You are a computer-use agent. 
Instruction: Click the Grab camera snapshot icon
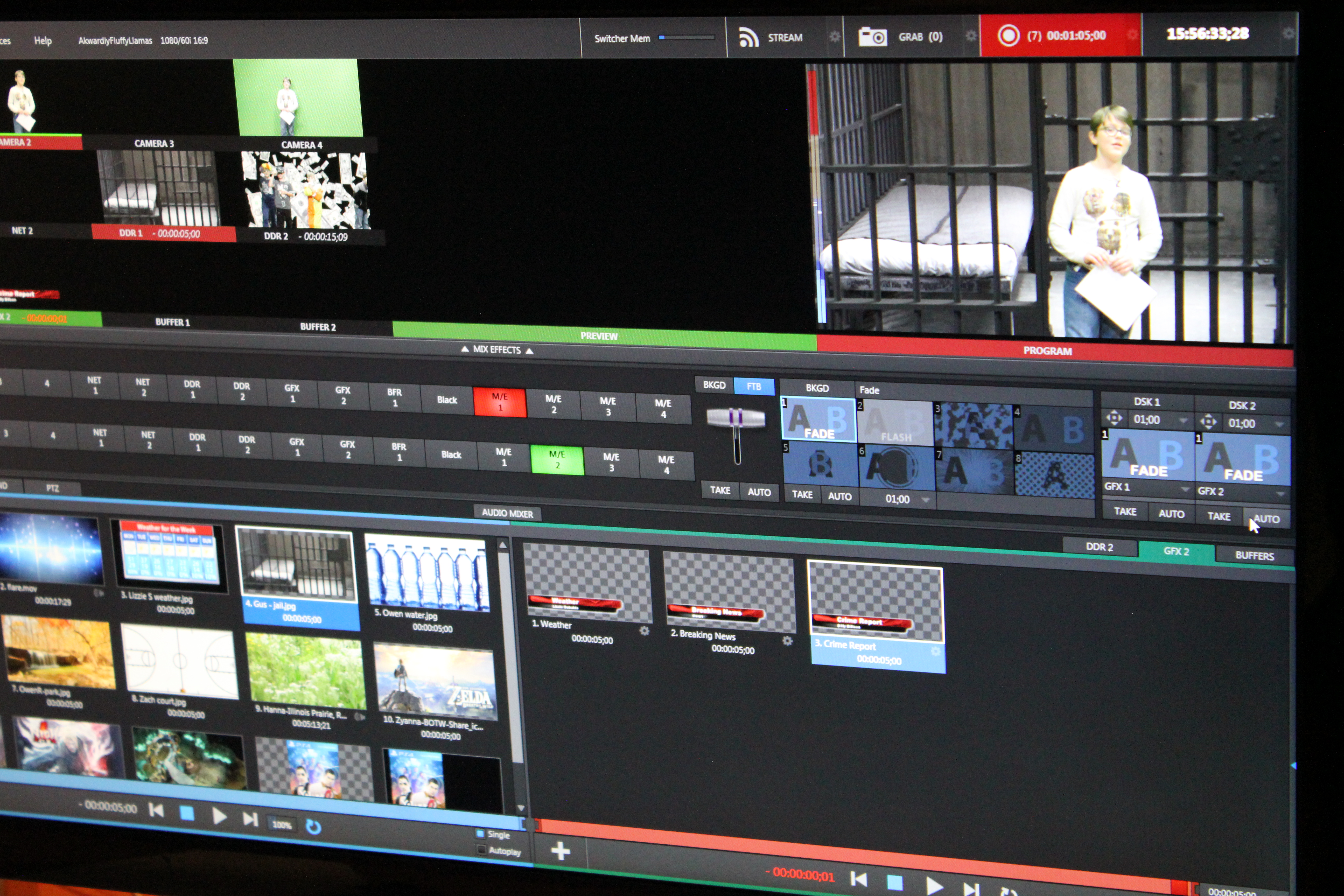pos(873,37)
